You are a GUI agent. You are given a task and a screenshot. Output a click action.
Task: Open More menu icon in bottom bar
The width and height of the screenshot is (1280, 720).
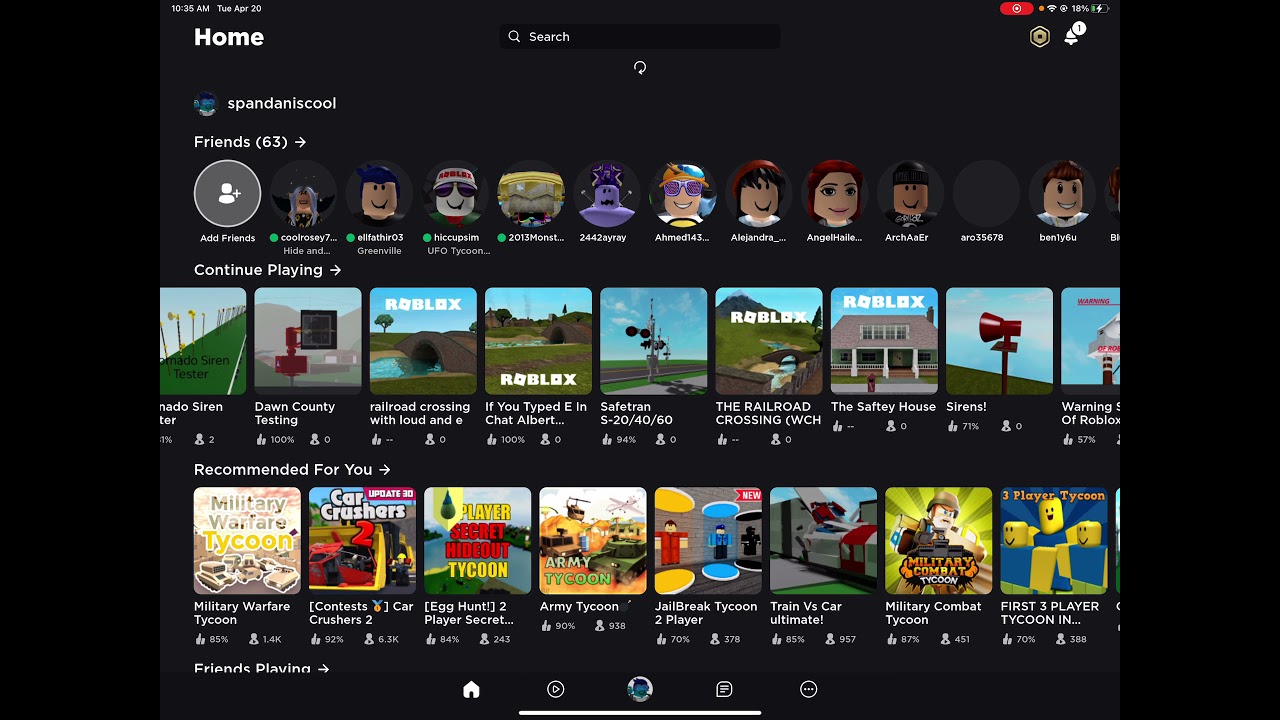pos(809,689)
